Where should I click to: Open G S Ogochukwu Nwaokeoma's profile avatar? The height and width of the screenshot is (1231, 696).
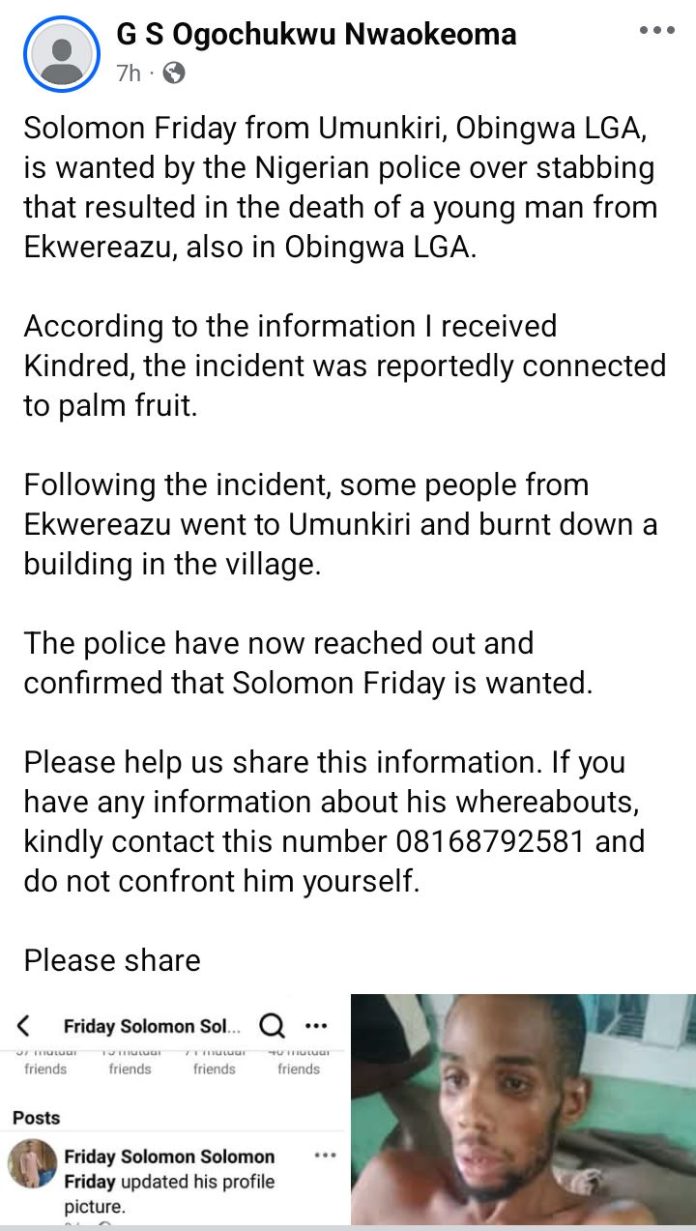pyautogui.click(x=62, y=53)
